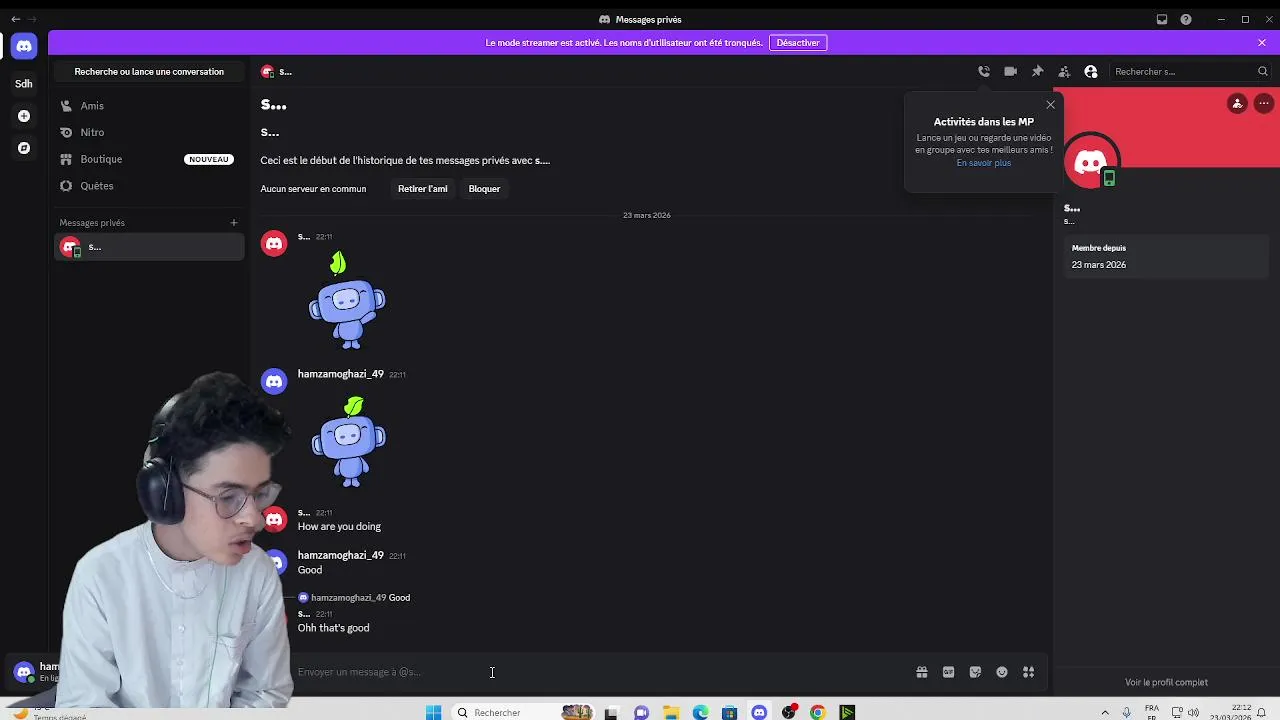Screen dimensions: 1280x720
Task: Click the Bloquer button
Action: (x=484, y=189)
